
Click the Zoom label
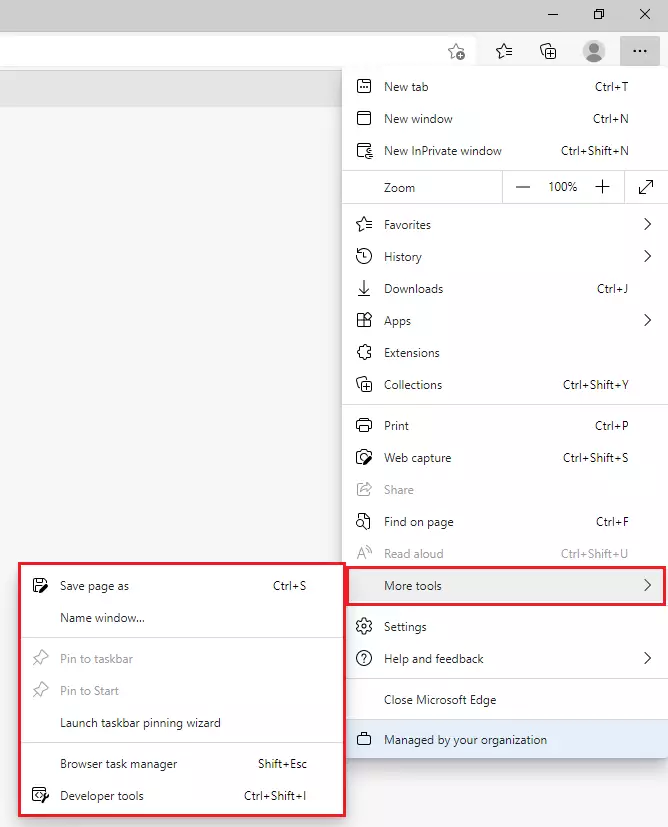pyautogui.click(x=399, y=188)
